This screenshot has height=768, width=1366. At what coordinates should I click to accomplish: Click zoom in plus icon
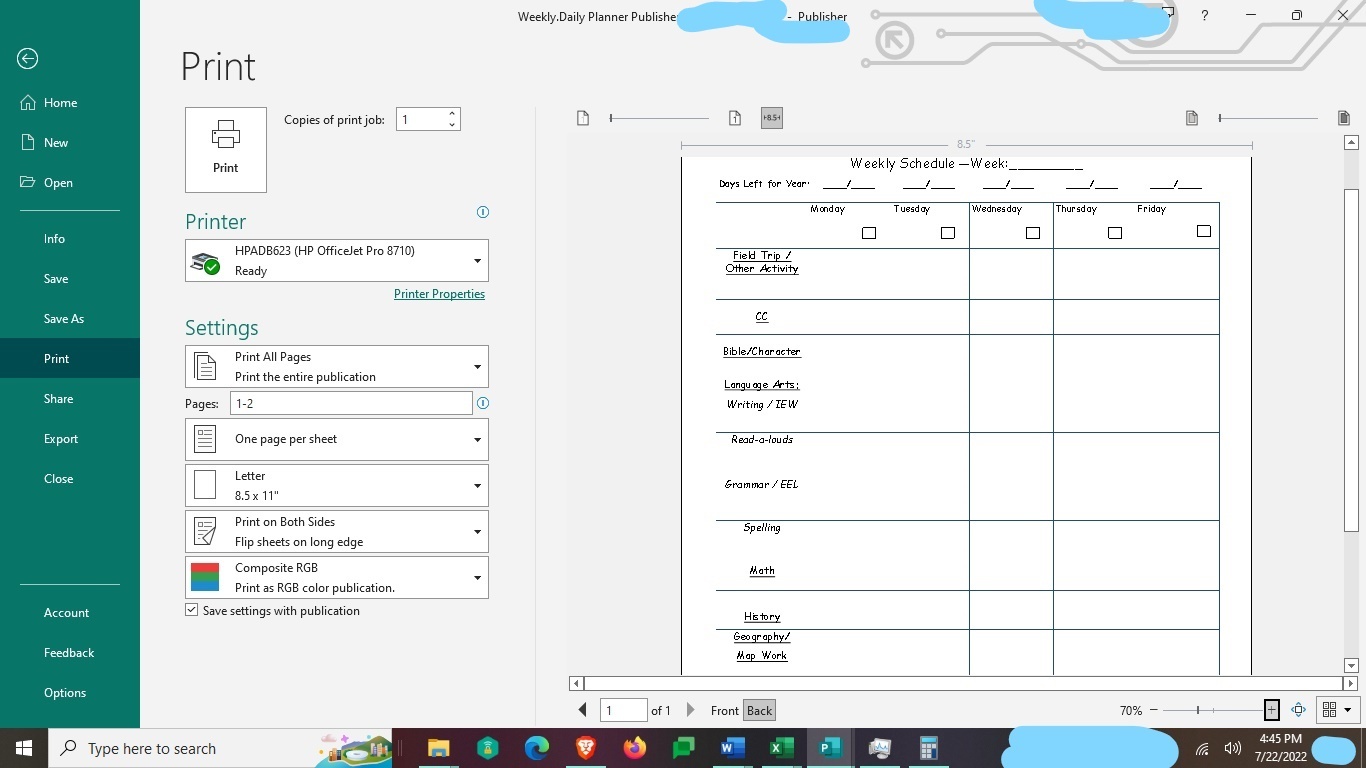(1270, 710)
